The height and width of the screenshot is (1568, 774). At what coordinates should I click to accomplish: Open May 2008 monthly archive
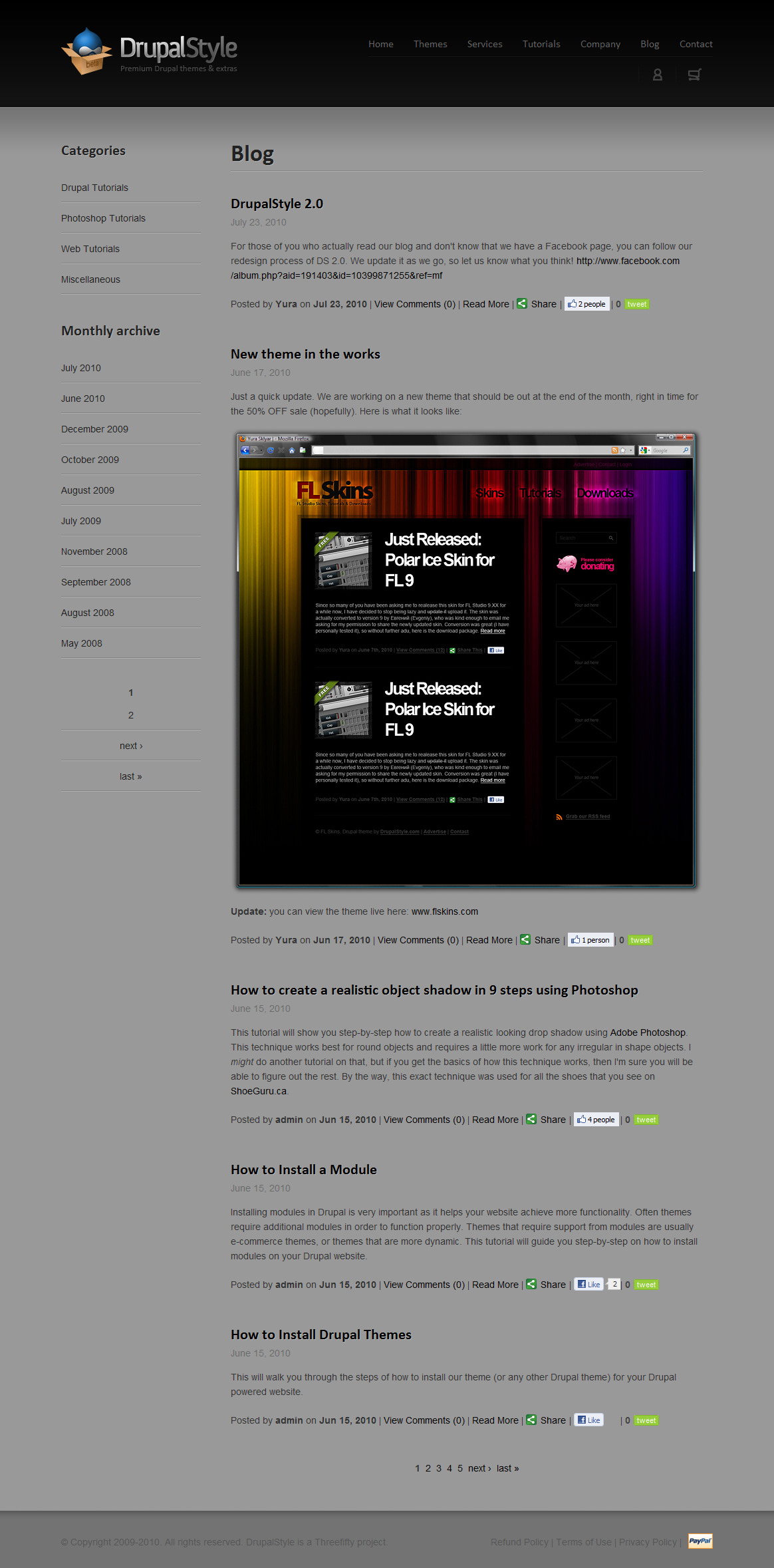click(x=82, y=643)
